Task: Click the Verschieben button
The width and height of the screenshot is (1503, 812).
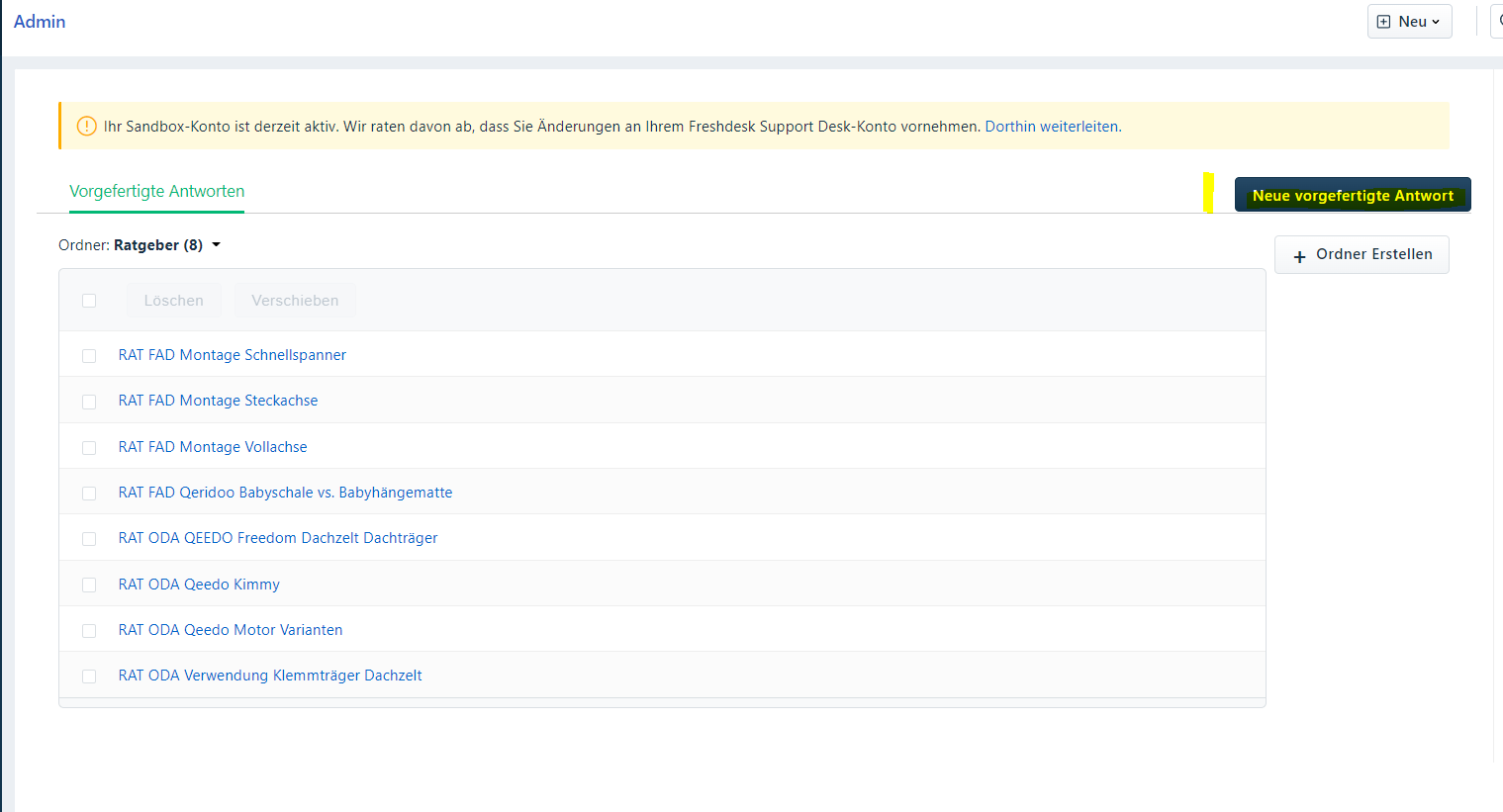Action: point(294,301)
